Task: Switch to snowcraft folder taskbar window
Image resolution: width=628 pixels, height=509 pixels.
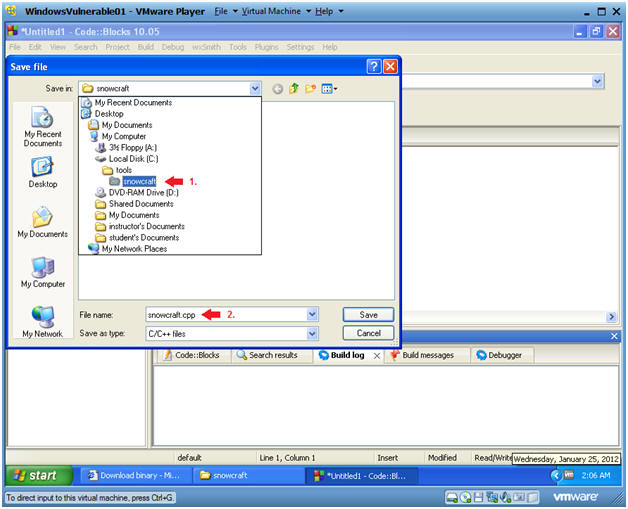Action: tap(248, 476)
